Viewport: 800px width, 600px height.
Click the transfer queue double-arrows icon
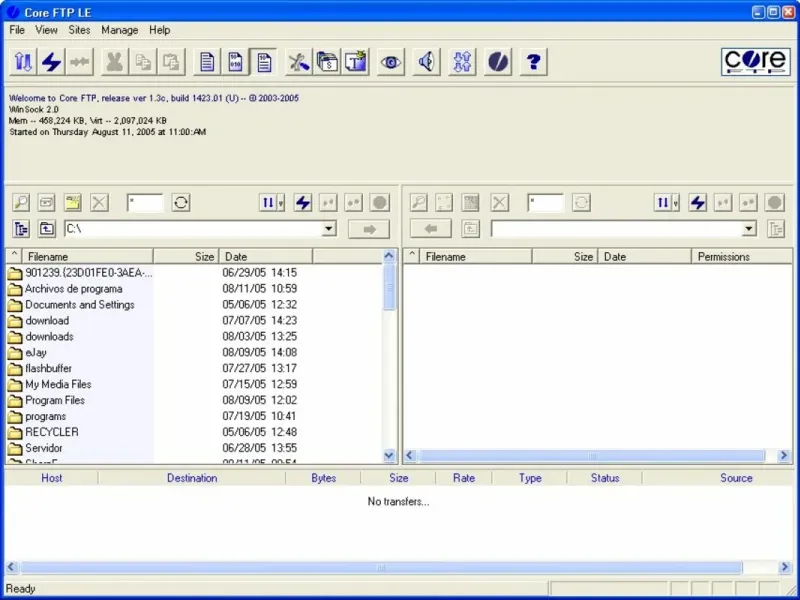[x=462, y=62]
